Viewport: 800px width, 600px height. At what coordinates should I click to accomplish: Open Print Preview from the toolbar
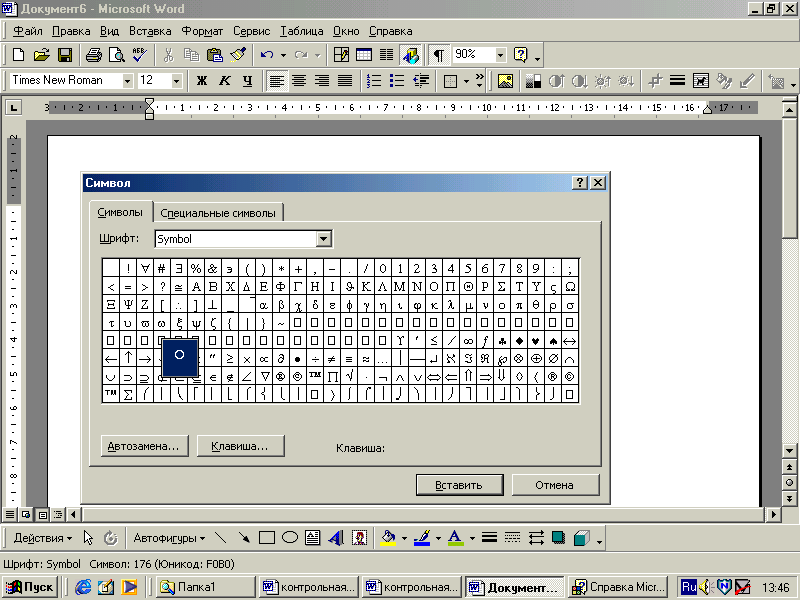[x=117, y=55]
